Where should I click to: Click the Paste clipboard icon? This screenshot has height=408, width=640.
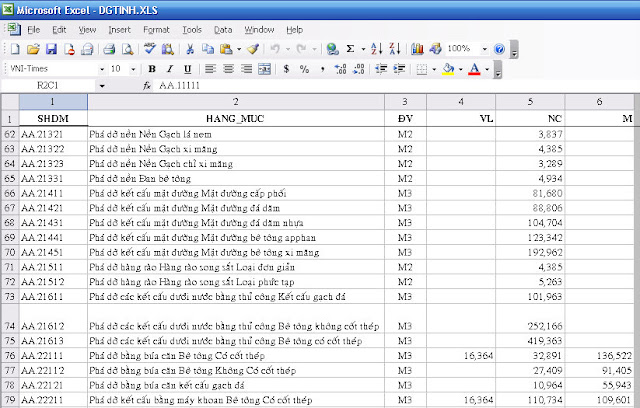coord(226,49)
